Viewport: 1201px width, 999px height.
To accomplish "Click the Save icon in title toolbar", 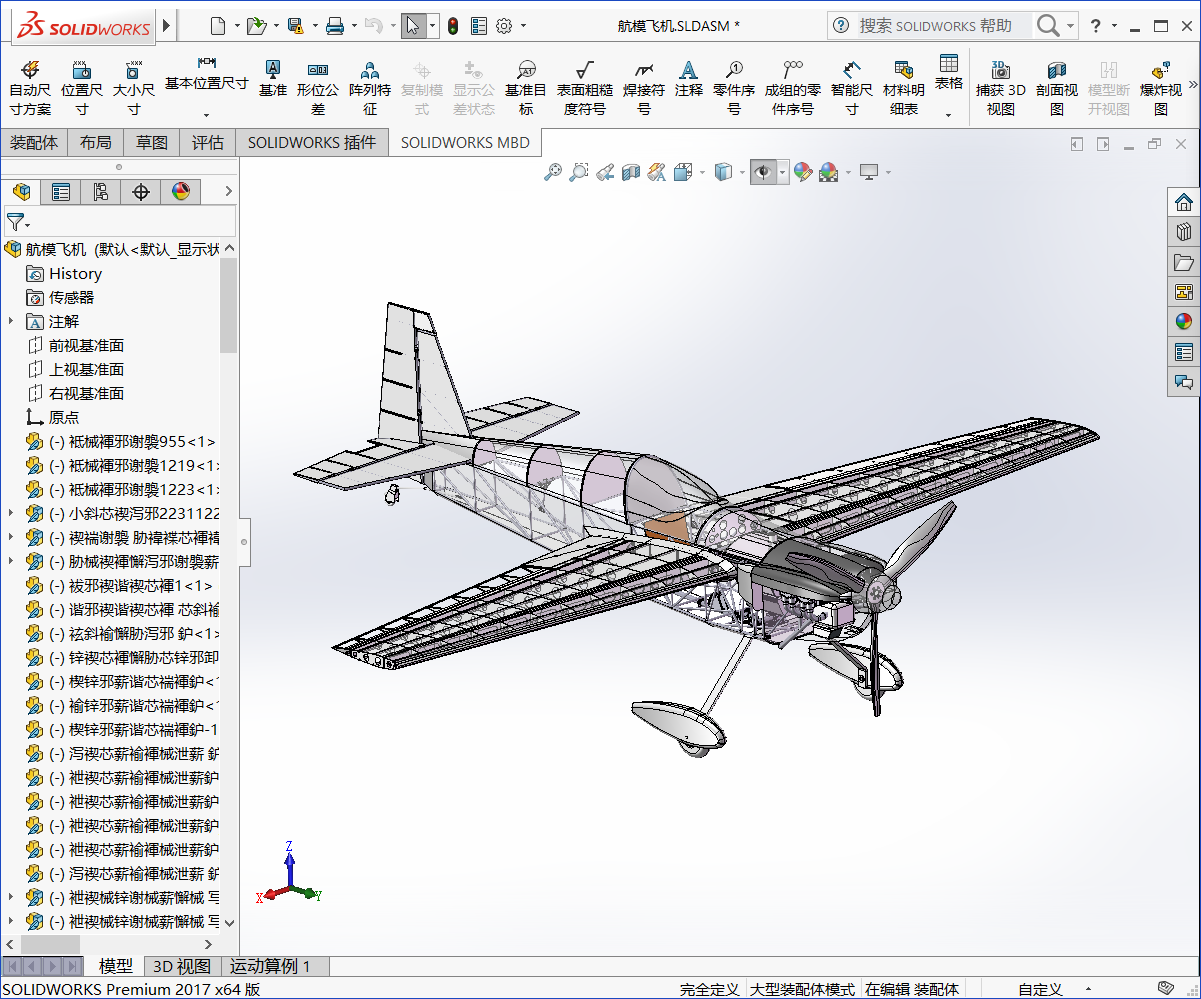I will click(295, 26).
